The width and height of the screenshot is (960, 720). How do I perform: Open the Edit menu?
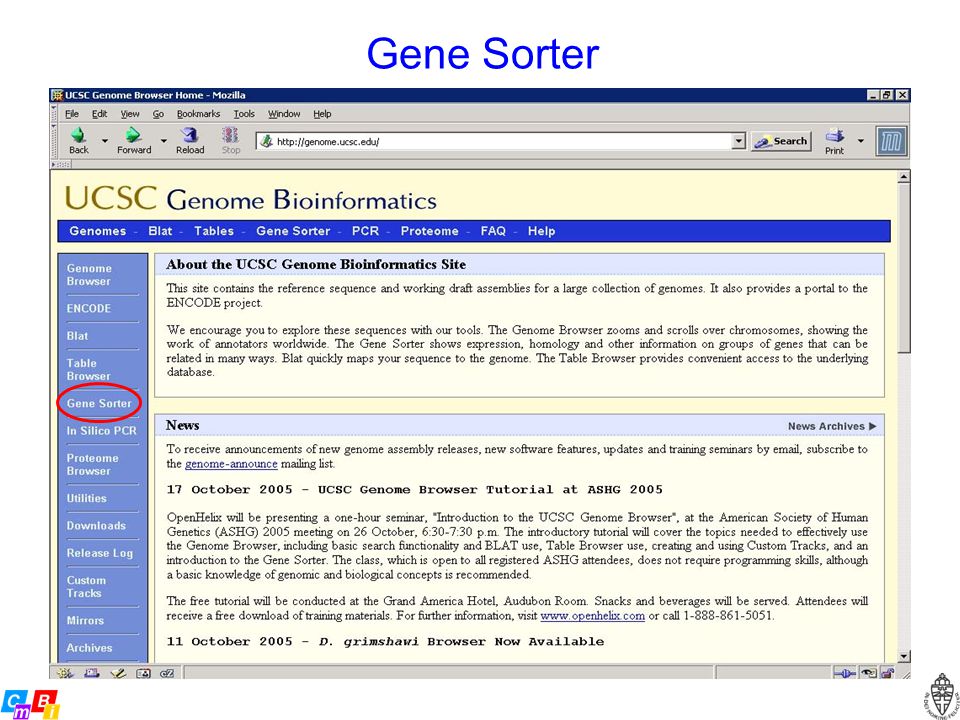click(99, 114)
